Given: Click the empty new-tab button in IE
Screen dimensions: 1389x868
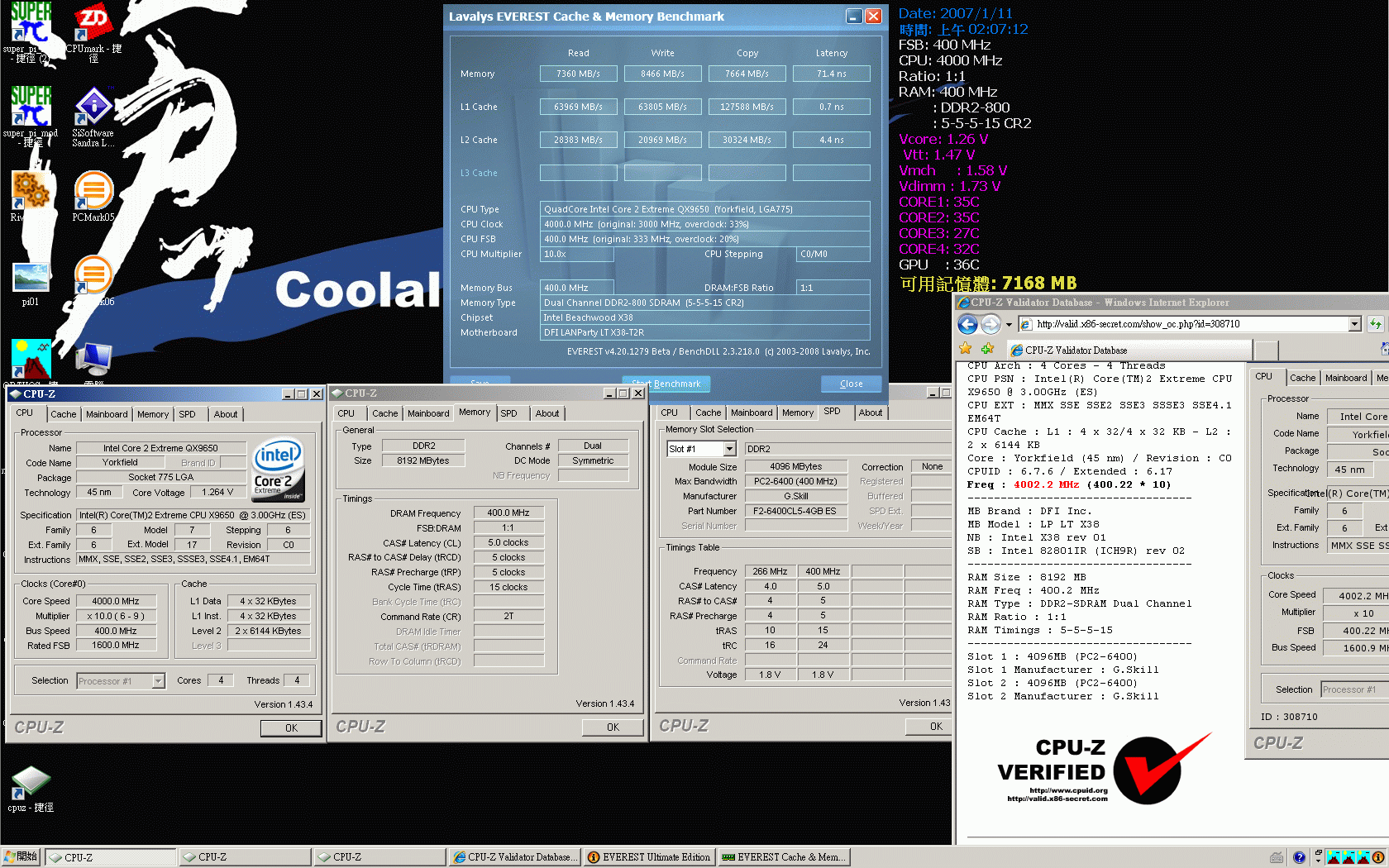Looking at the screenshot, I should click(x=1266, y=351).
